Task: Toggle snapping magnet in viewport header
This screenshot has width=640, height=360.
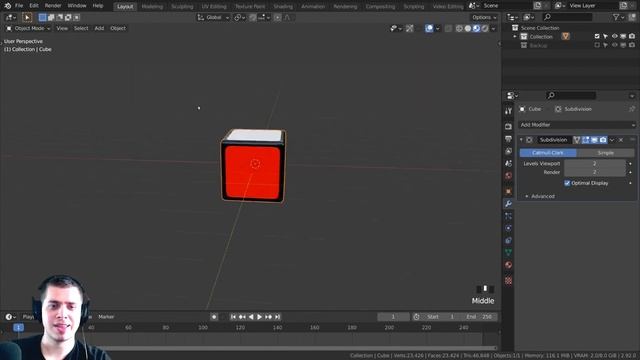Action: pyautogui.click(x=253, y=18)
